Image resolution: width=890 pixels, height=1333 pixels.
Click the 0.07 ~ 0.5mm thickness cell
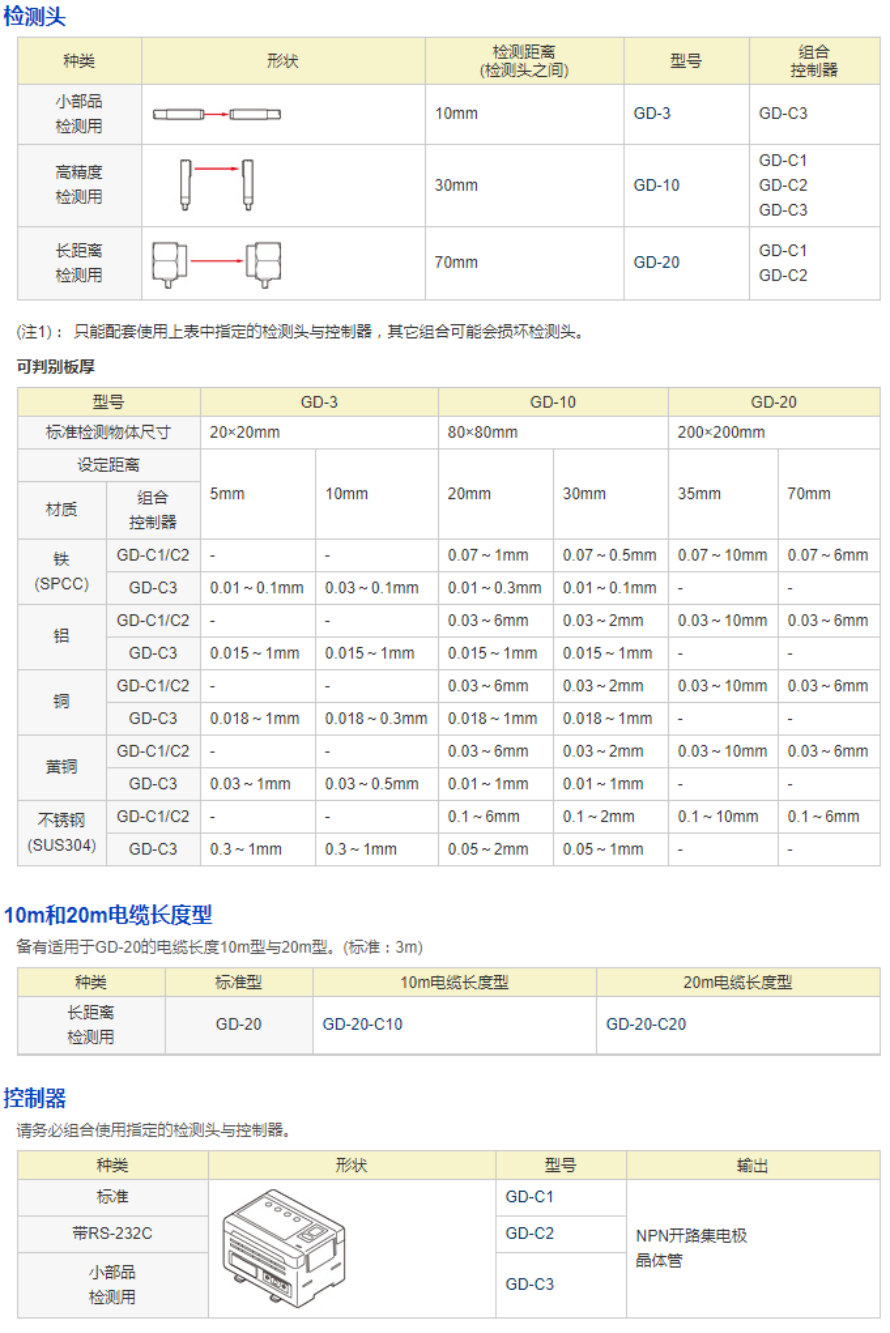[609, 555]
